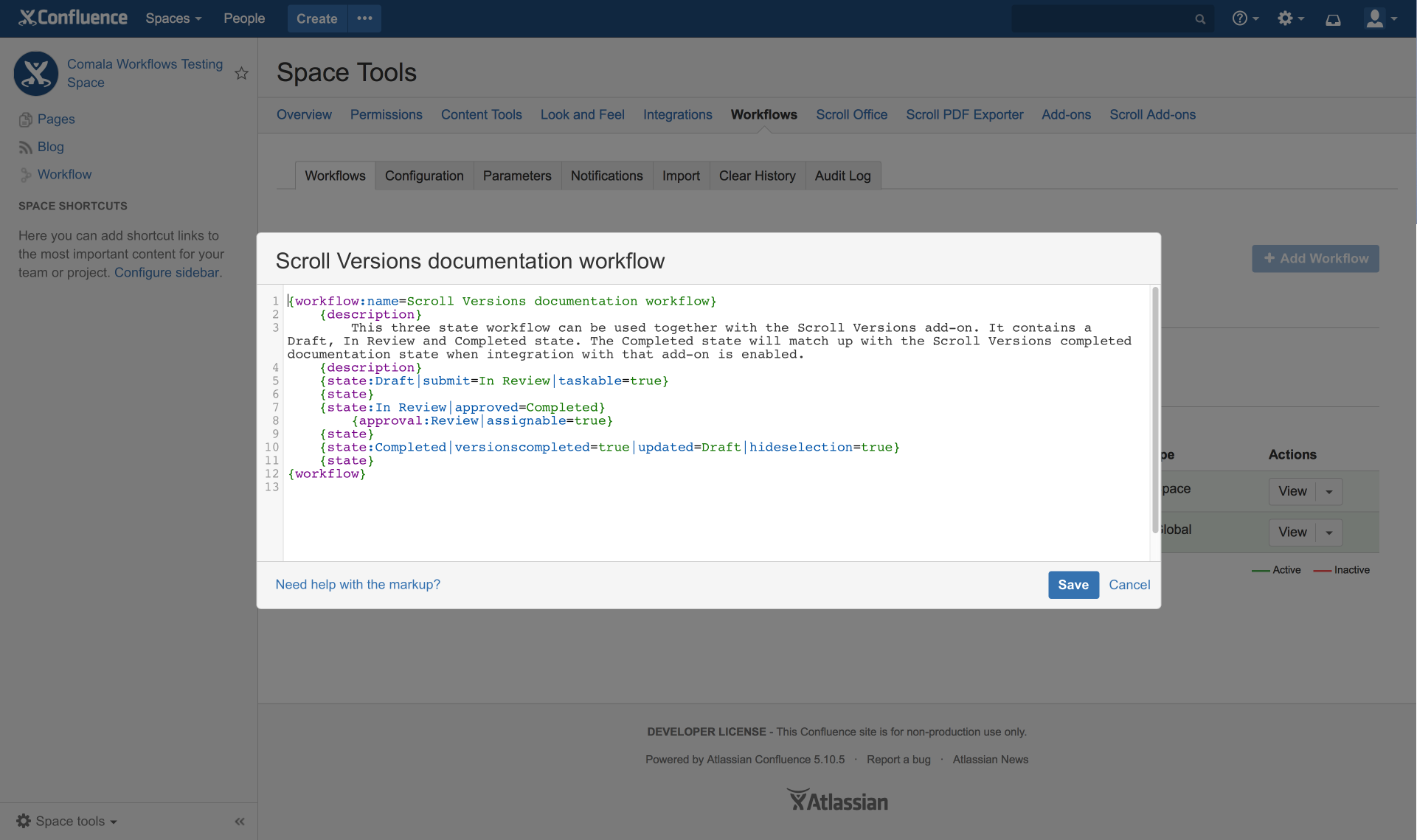Open the Content Tools tab
The height and width of the screenshot is (840, 1417).
(x=482, y=114)
